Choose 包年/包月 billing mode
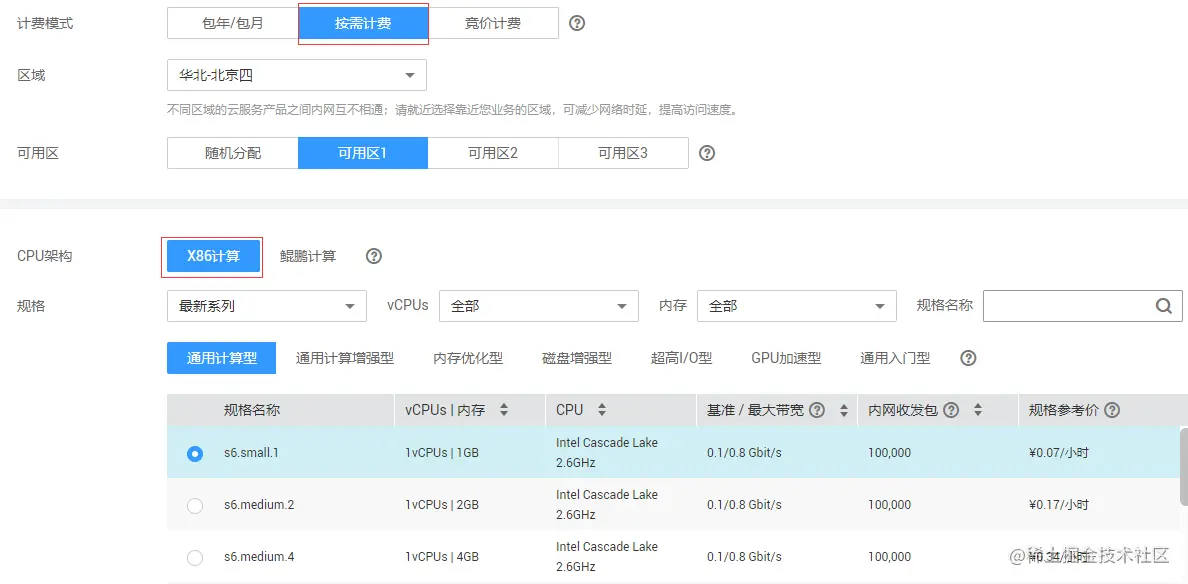The height and width of the screenshot is (584, 1188). click(233, 23)
